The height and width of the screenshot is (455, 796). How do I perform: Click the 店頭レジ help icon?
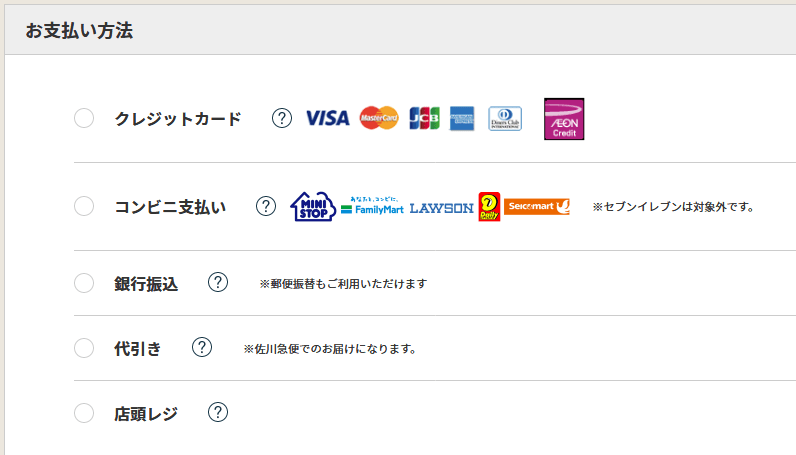click(x=218, y=412)
